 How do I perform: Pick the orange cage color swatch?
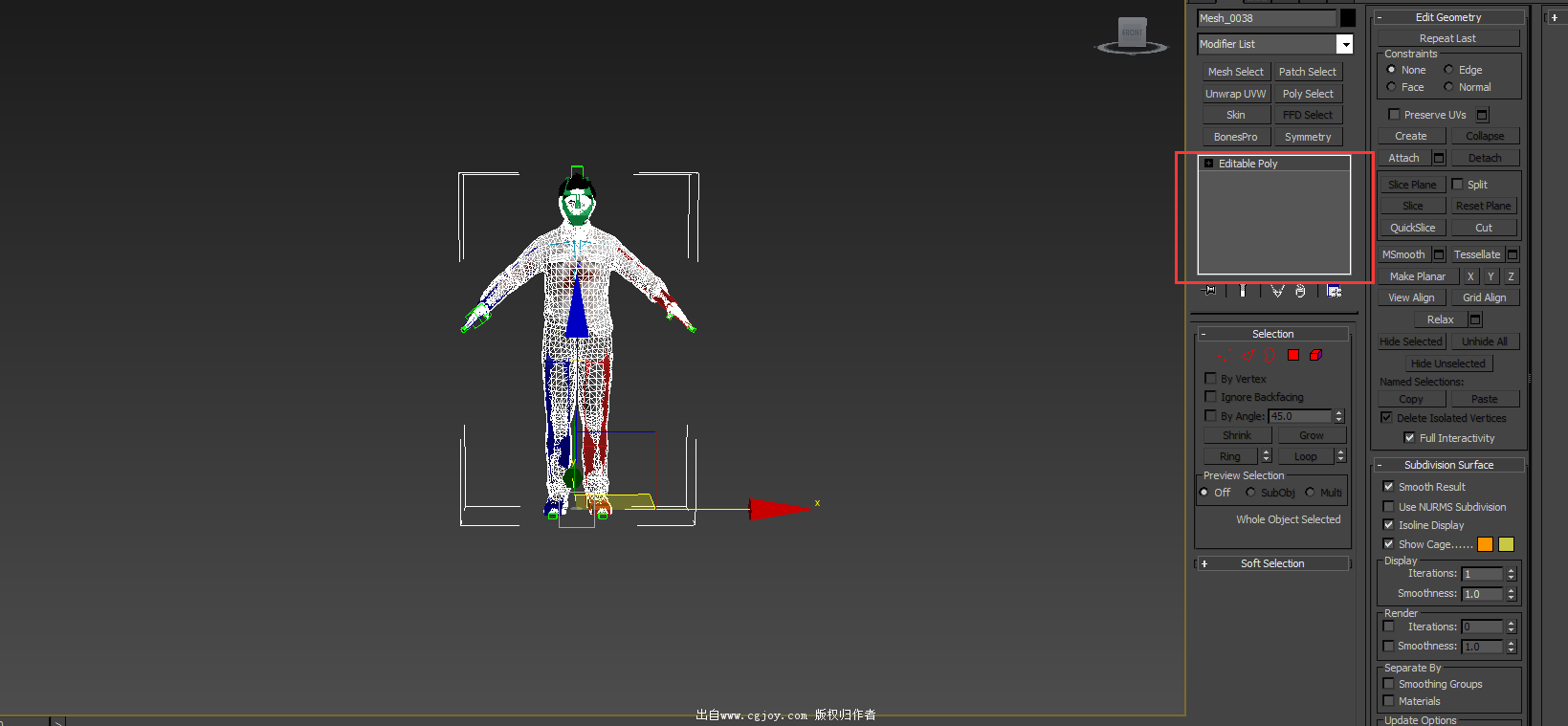pos(1485,544)
